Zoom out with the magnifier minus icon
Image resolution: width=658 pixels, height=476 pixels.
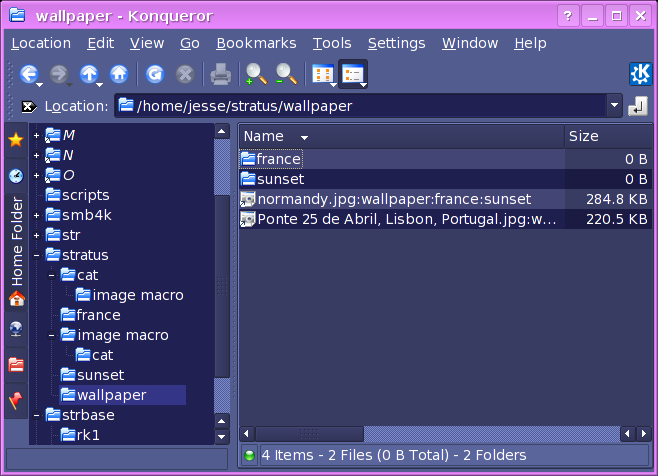click(287, 74)
